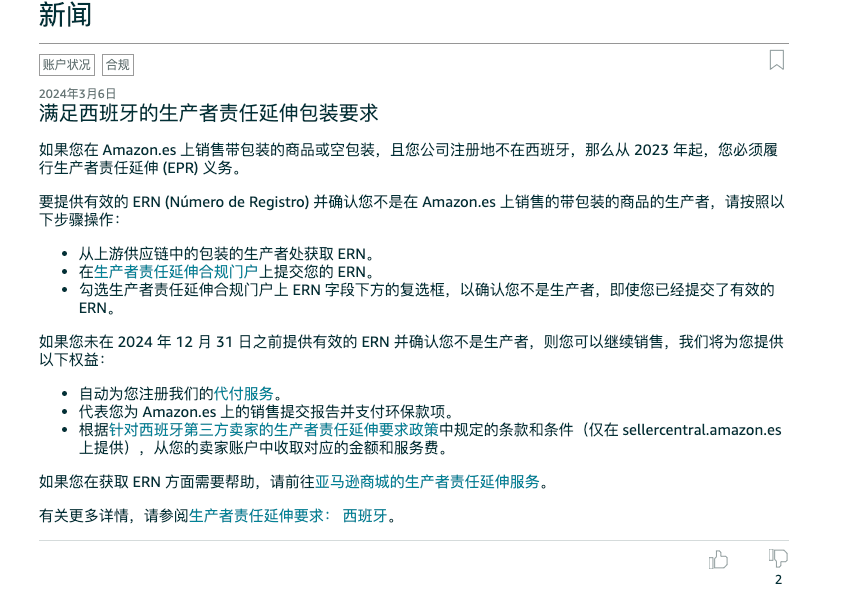This screenshot has height=598, width=860.
Task: Click bullet 代表您为 Amazon.es 上的销售提交报告
Action: tap(266, 411)
